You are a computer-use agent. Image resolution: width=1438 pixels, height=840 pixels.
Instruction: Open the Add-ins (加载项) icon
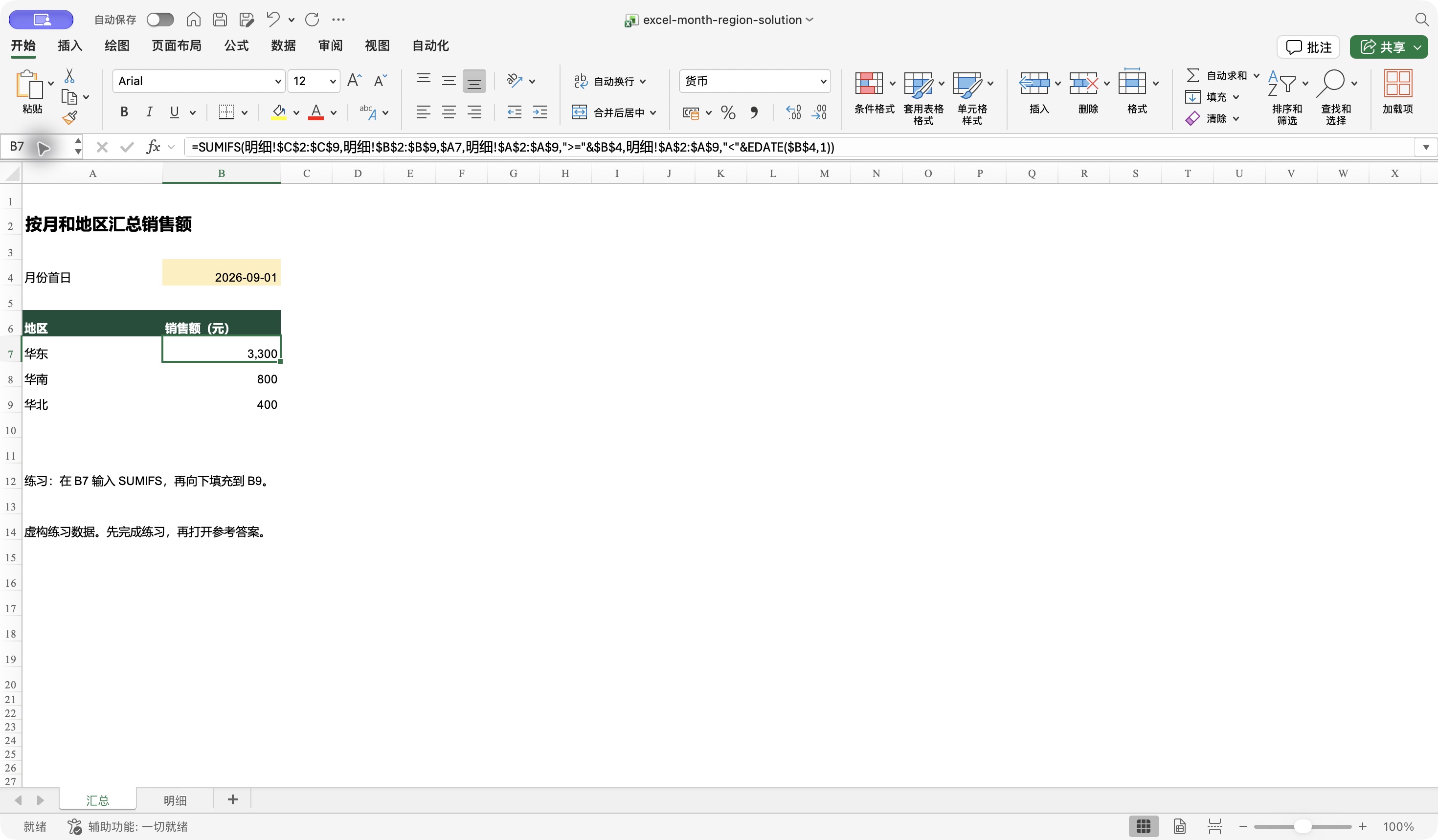[1397, 91]
